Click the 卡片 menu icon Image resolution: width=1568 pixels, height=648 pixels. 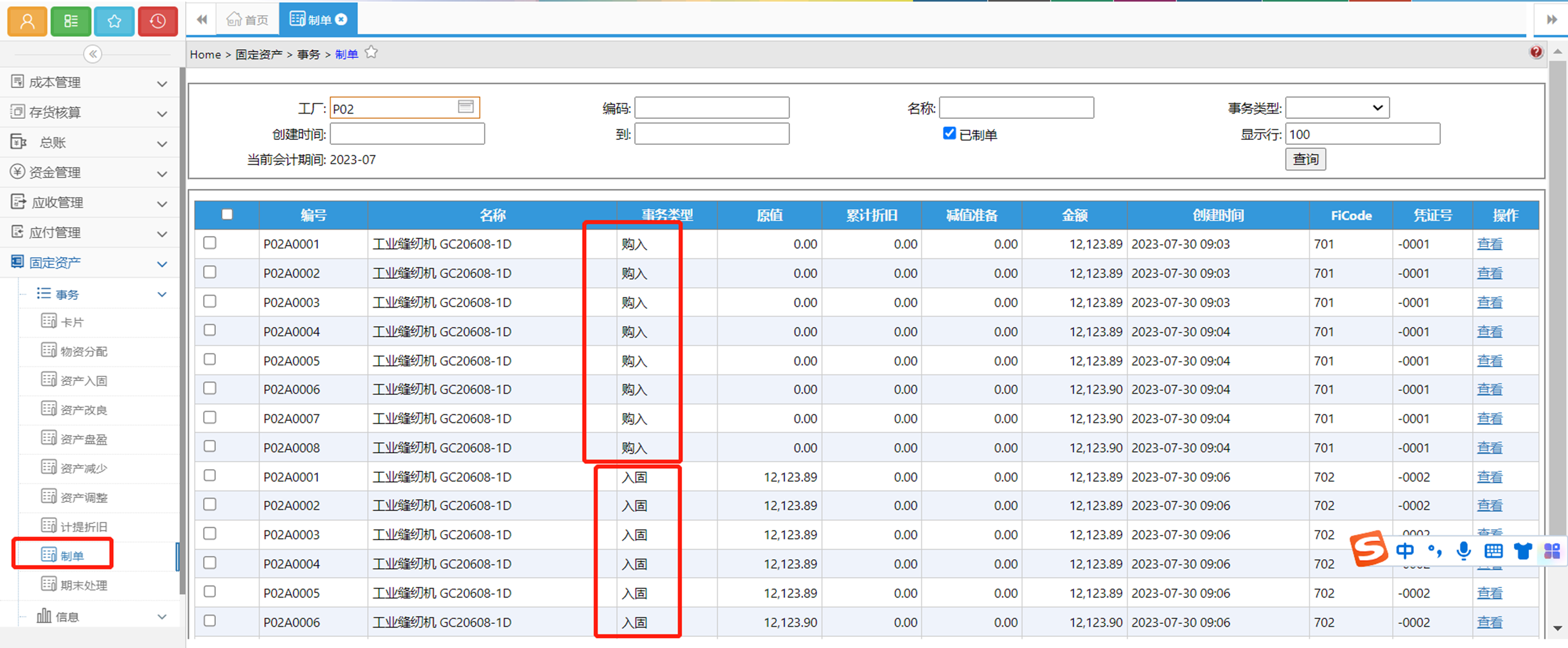49,321
